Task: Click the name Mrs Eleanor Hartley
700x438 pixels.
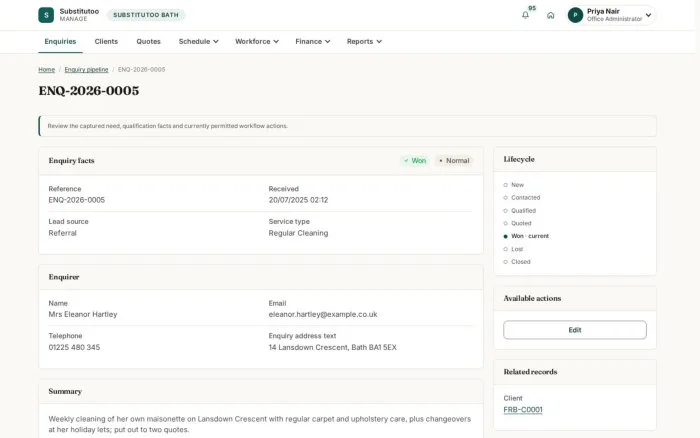Action: coord(83,314)
